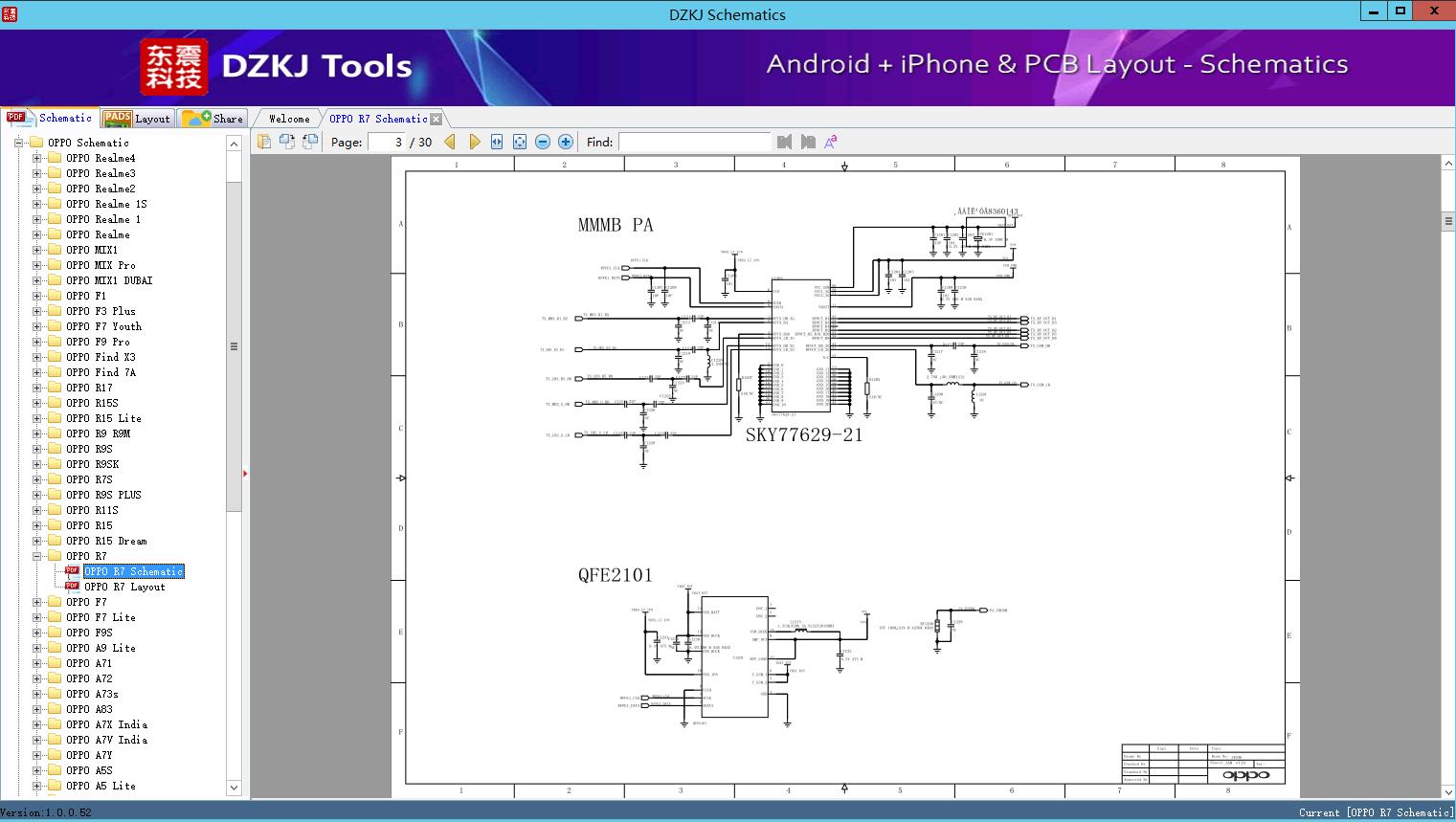Click the schematic viewer vertical scrollbar thumb
This screenshot has width=1456, height=822.
1448,221
